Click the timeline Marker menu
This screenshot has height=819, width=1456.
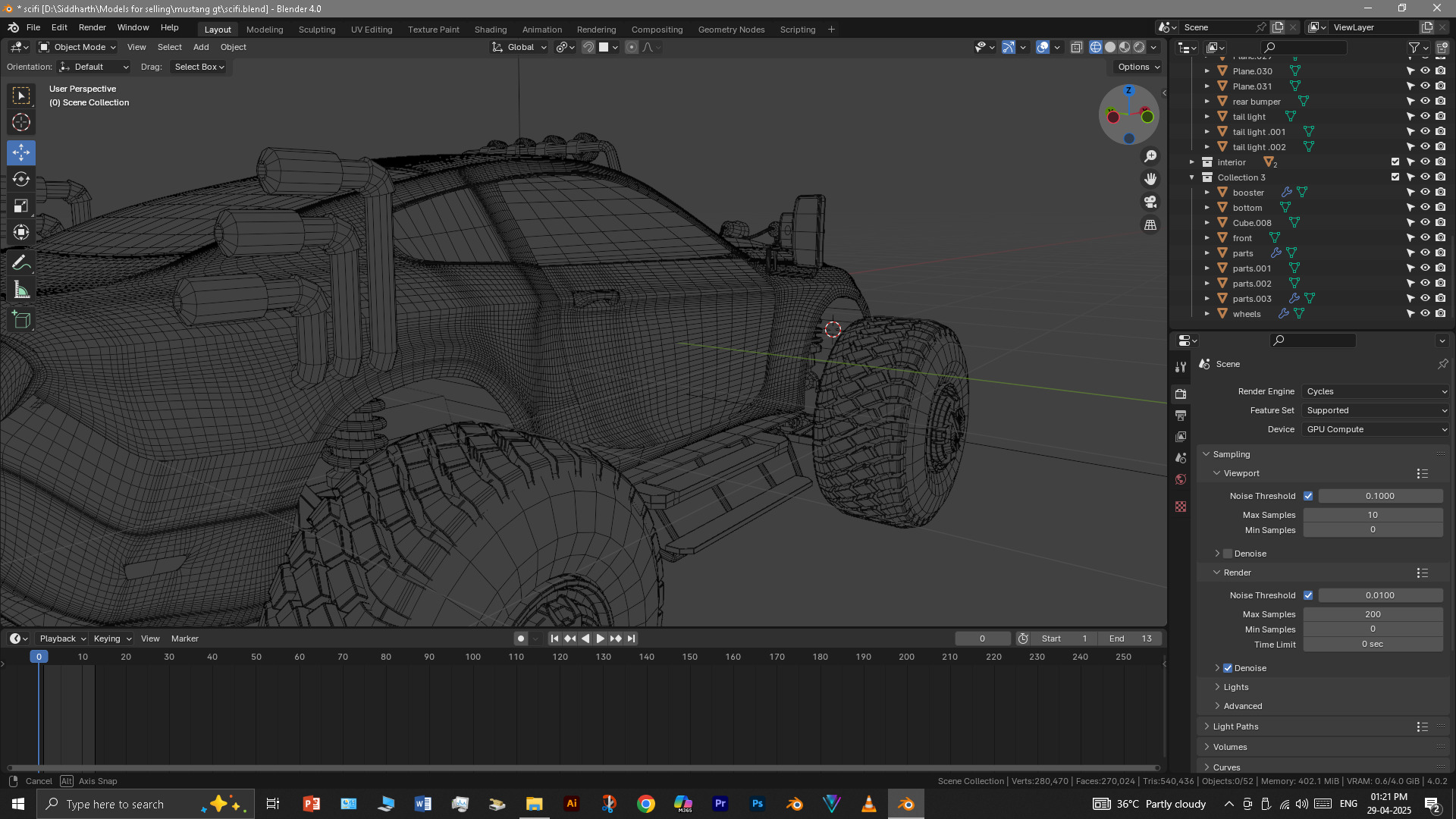point(185,639)
